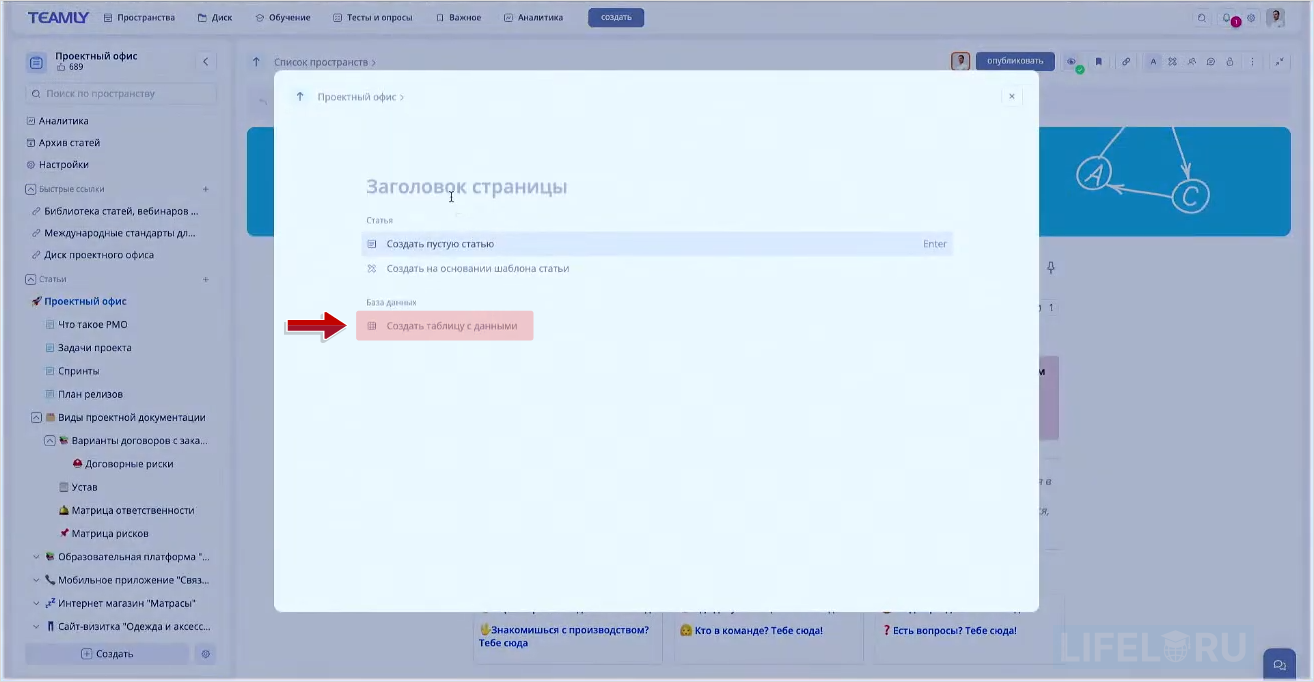
Task: Click the user avatar in the top right
Action: tap(1275, 17)
